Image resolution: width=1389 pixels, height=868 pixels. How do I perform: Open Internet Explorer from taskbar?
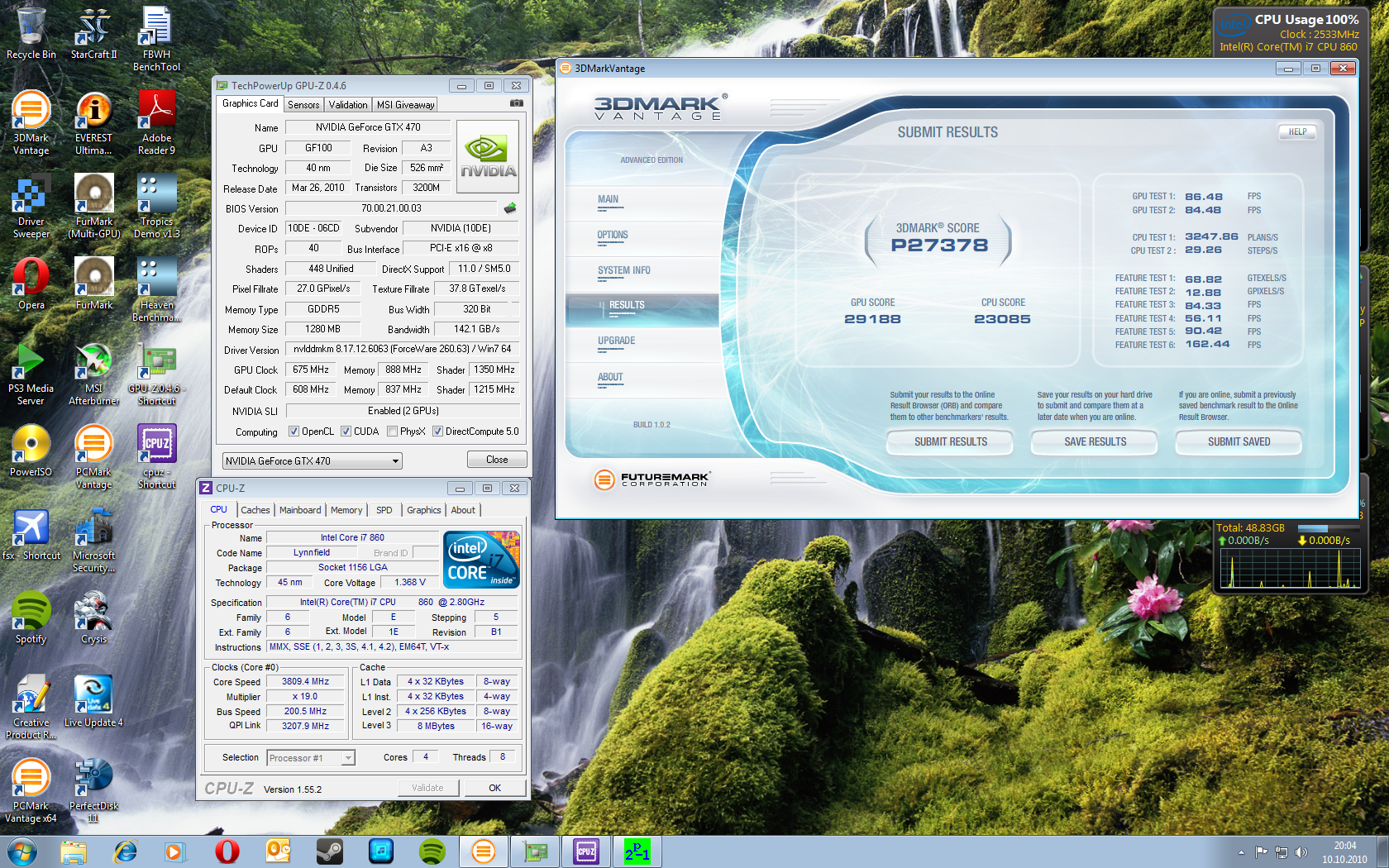[x=125, y=851]
